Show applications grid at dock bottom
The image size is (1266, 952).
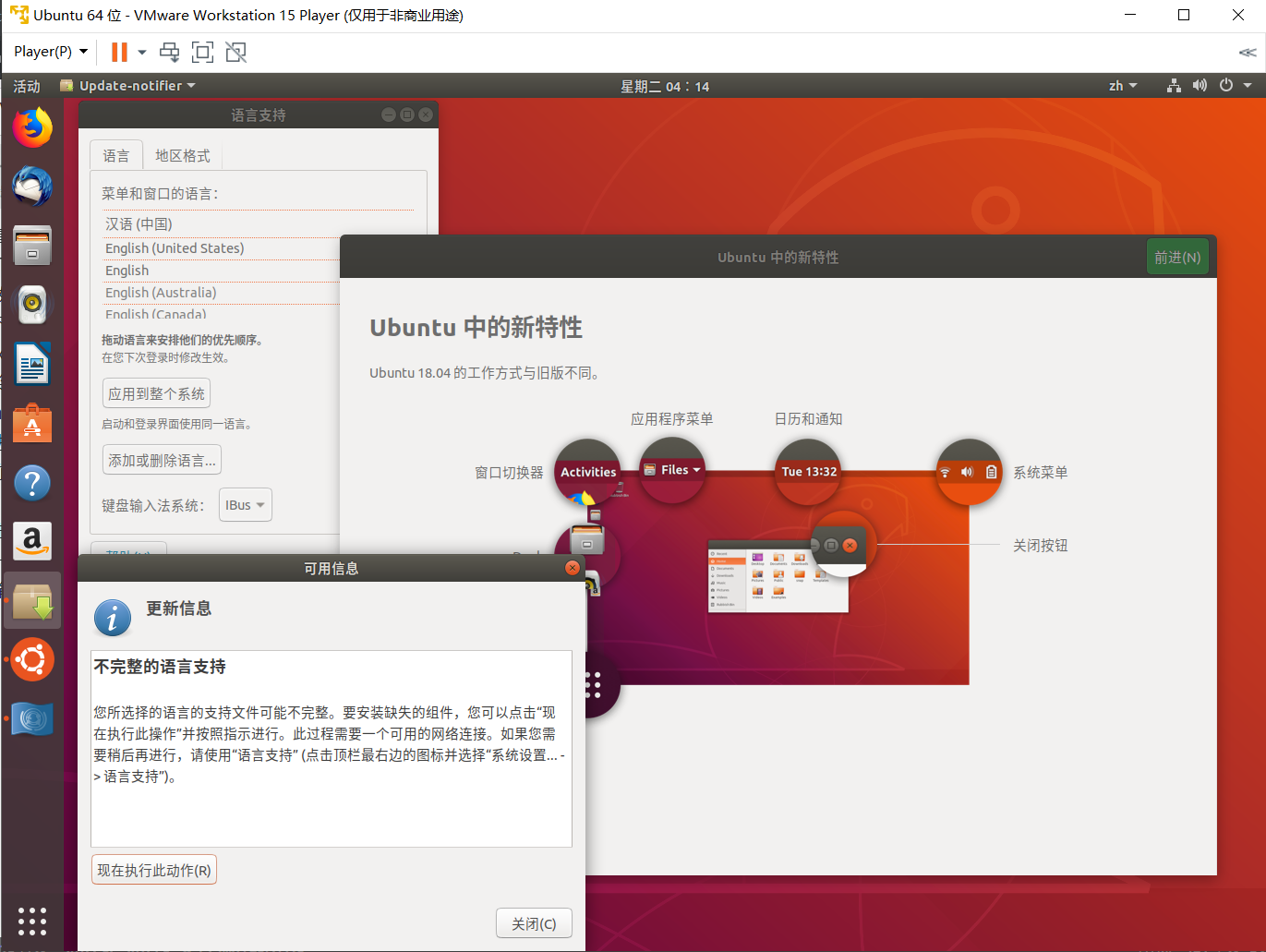(x=32, y=921)
